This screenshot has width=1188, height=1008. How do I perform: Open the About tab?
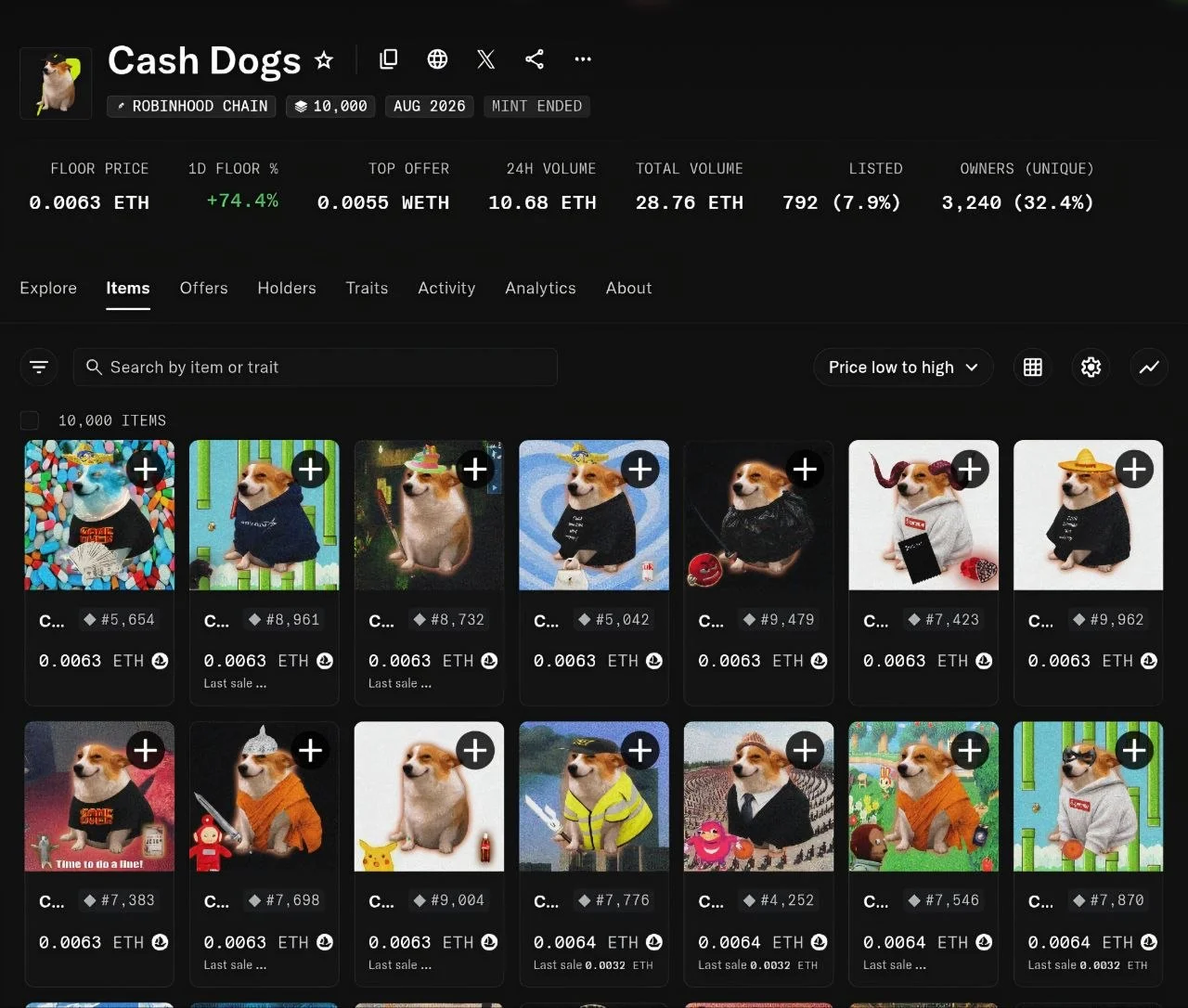click(x=628, y=289)
